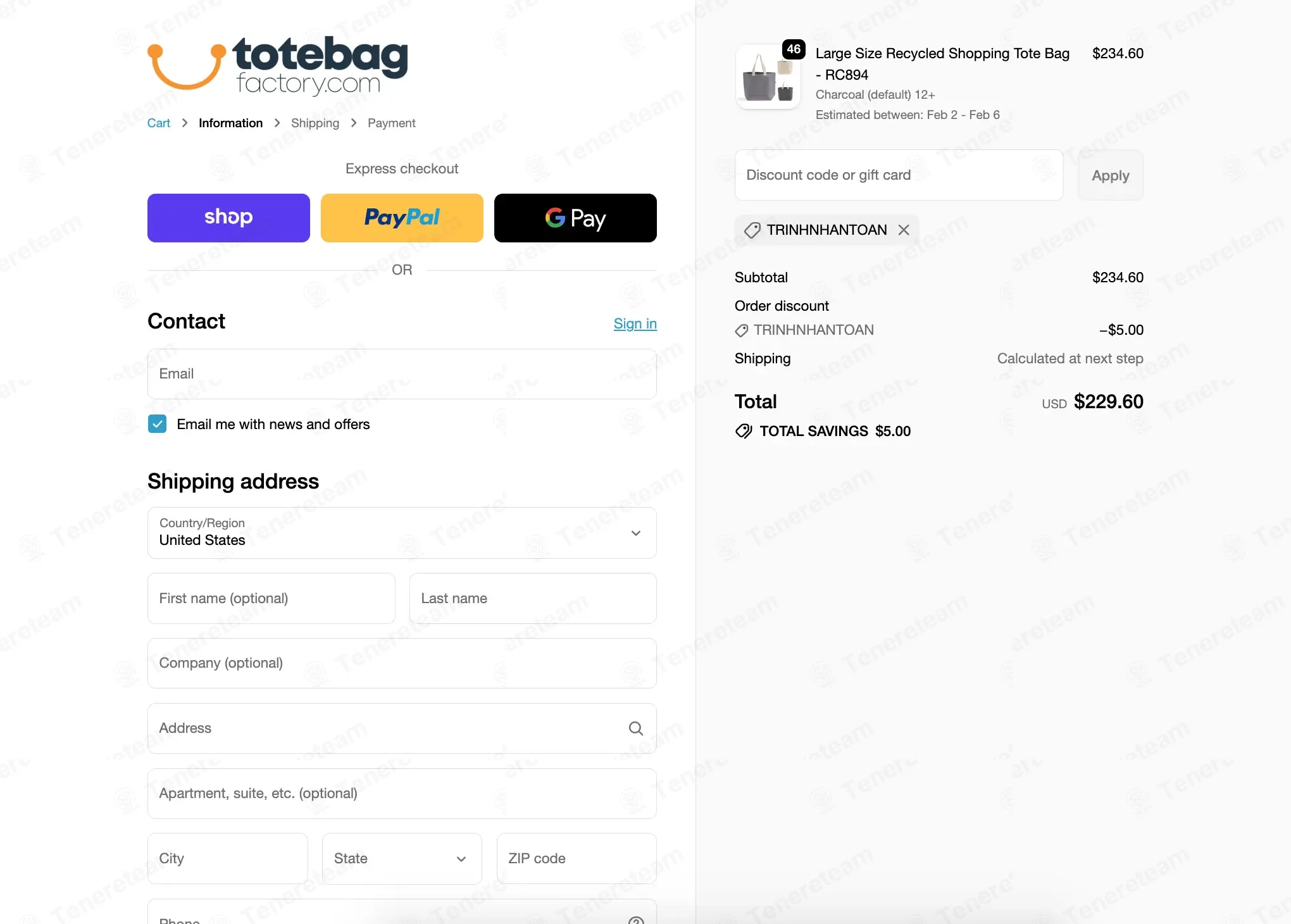
Task: Uncheck Email me with news and offers
Action: [x=157, y=424]
